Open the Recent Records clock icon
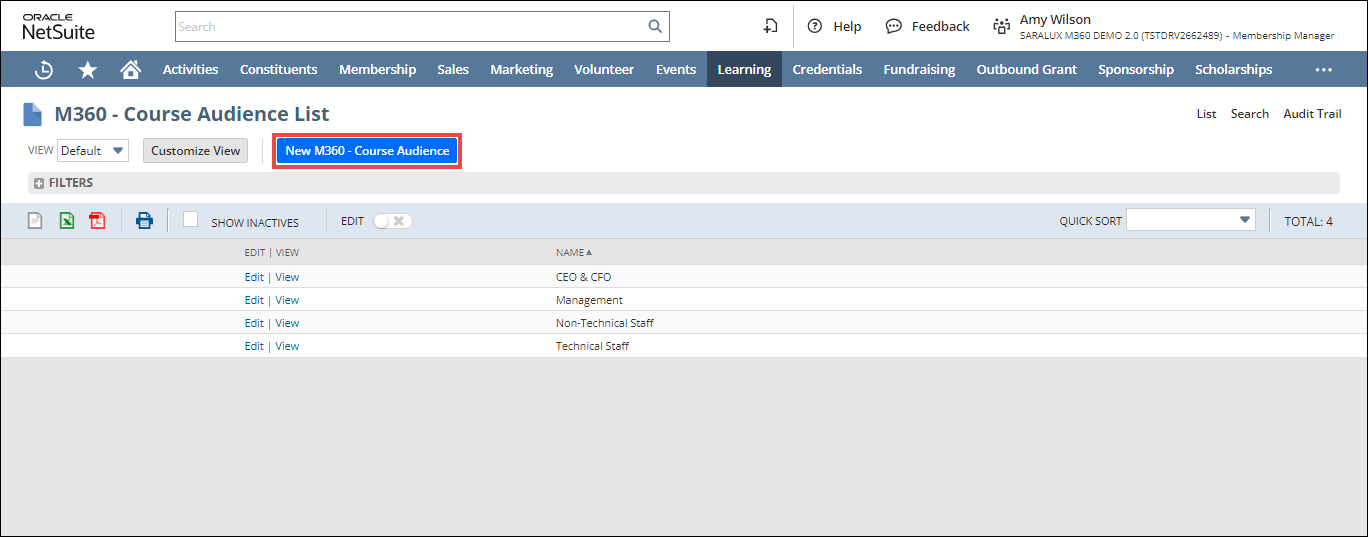 click(44, 70)
